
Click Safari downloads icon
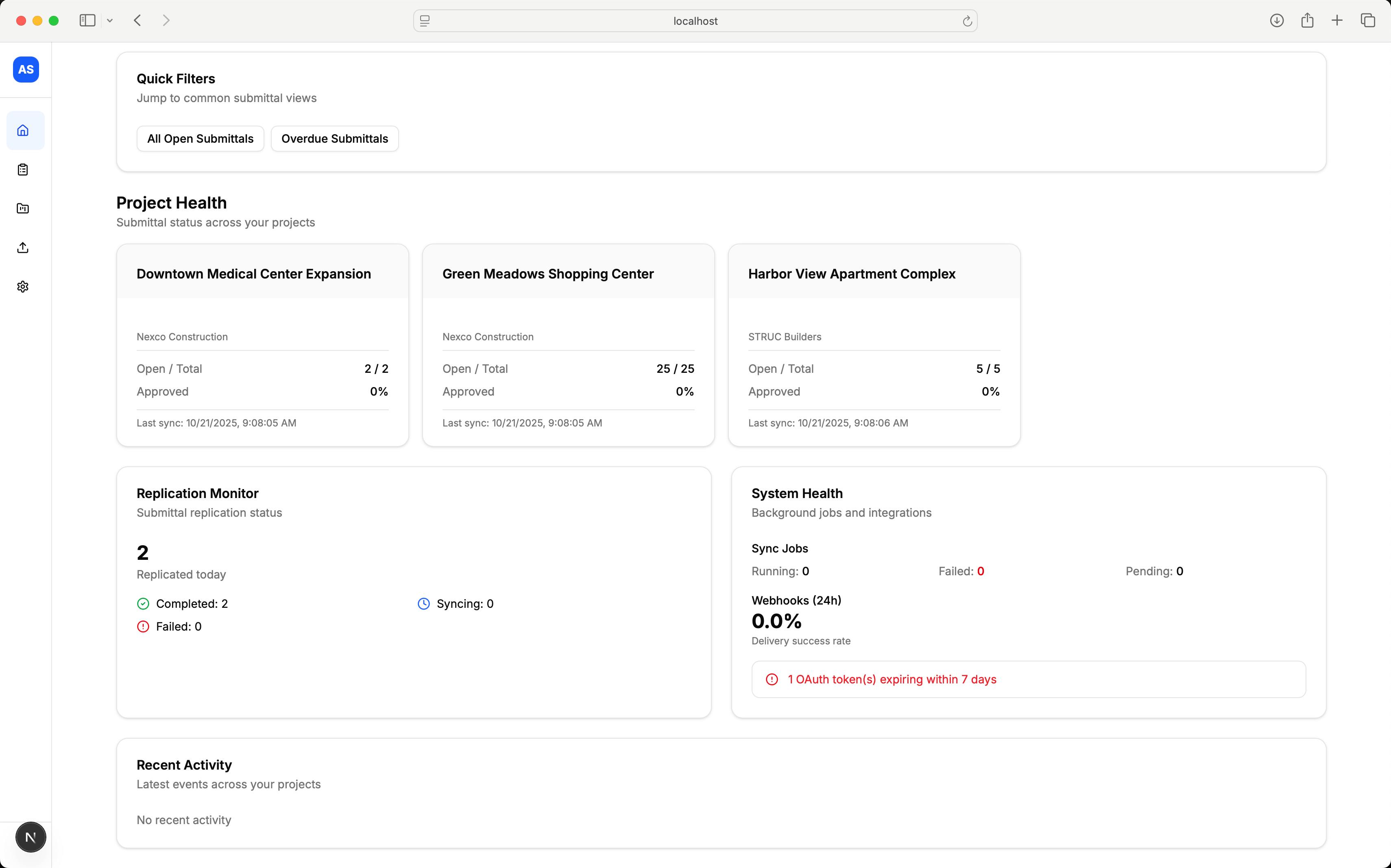[1277, 21]
